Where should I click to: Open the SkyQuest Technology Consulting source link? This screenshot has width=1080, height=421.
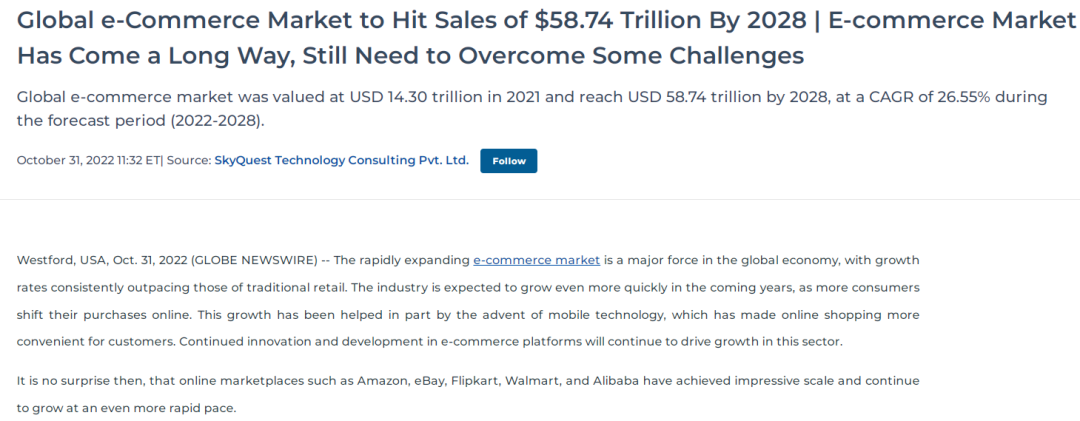click(341, 160)
